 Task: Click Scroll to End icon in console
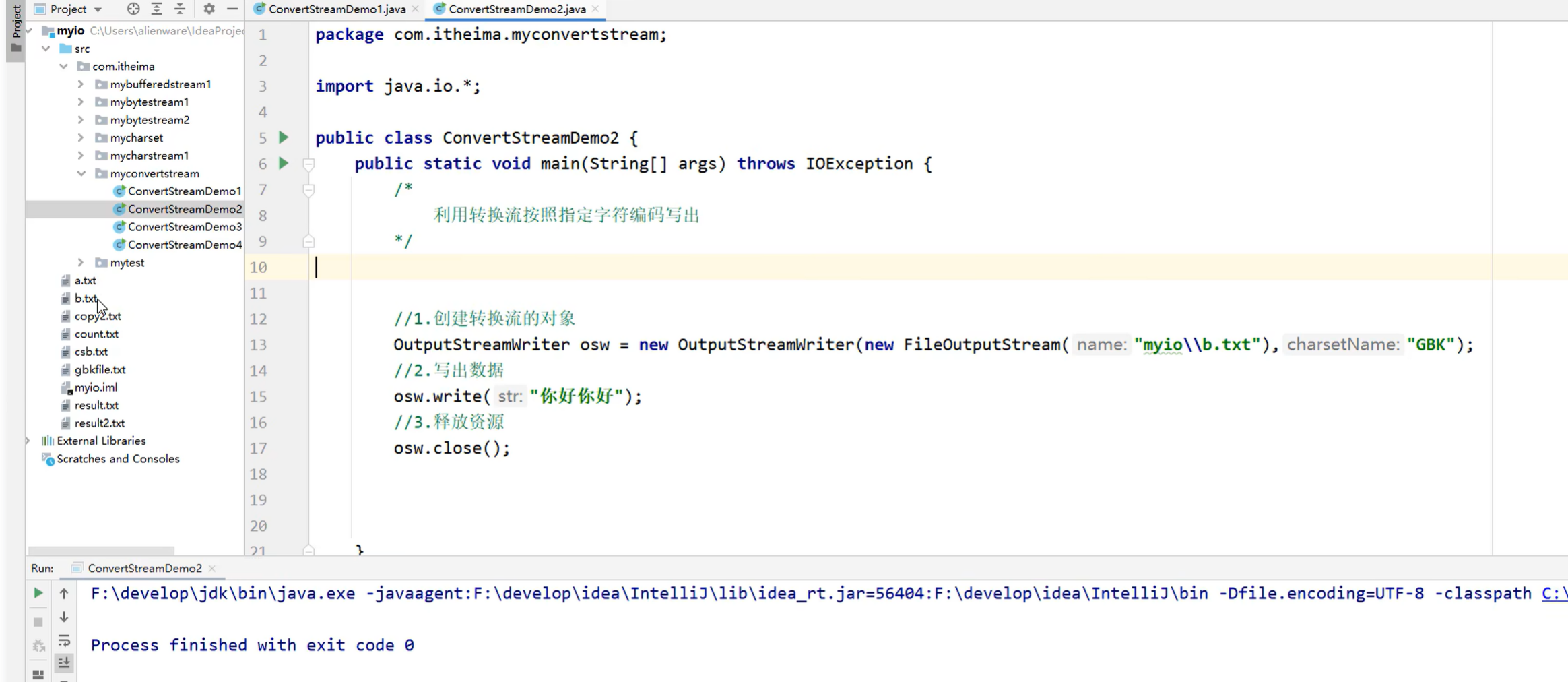click(x=64, y=662)
